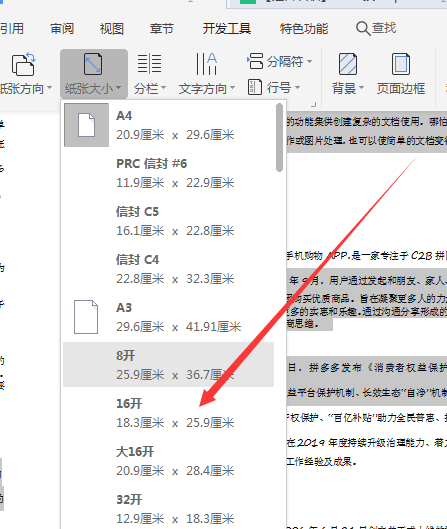Click the 查找 search magnifier icon

363,28
